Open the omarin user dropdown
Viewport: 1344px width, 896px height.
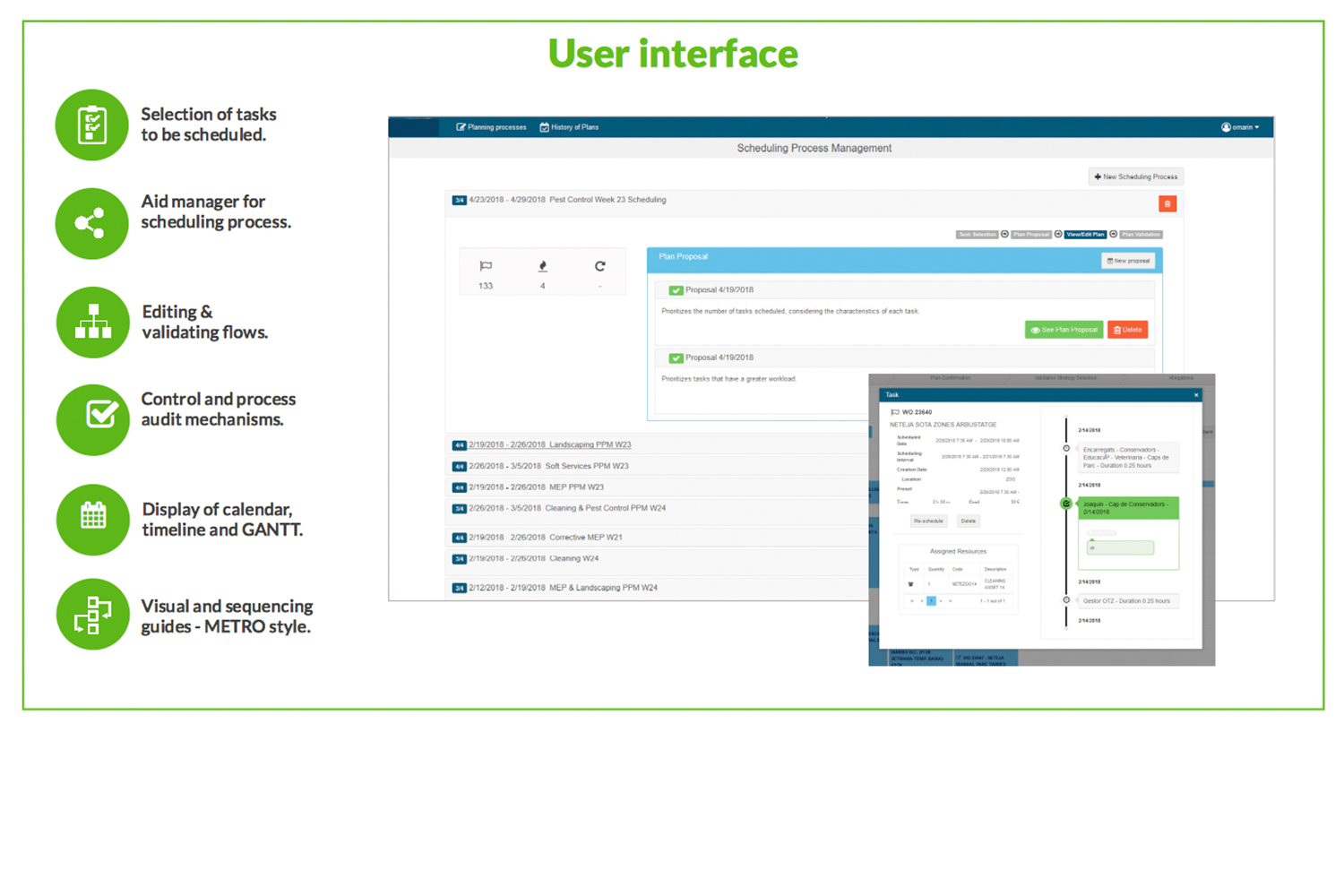(1240, 127)
